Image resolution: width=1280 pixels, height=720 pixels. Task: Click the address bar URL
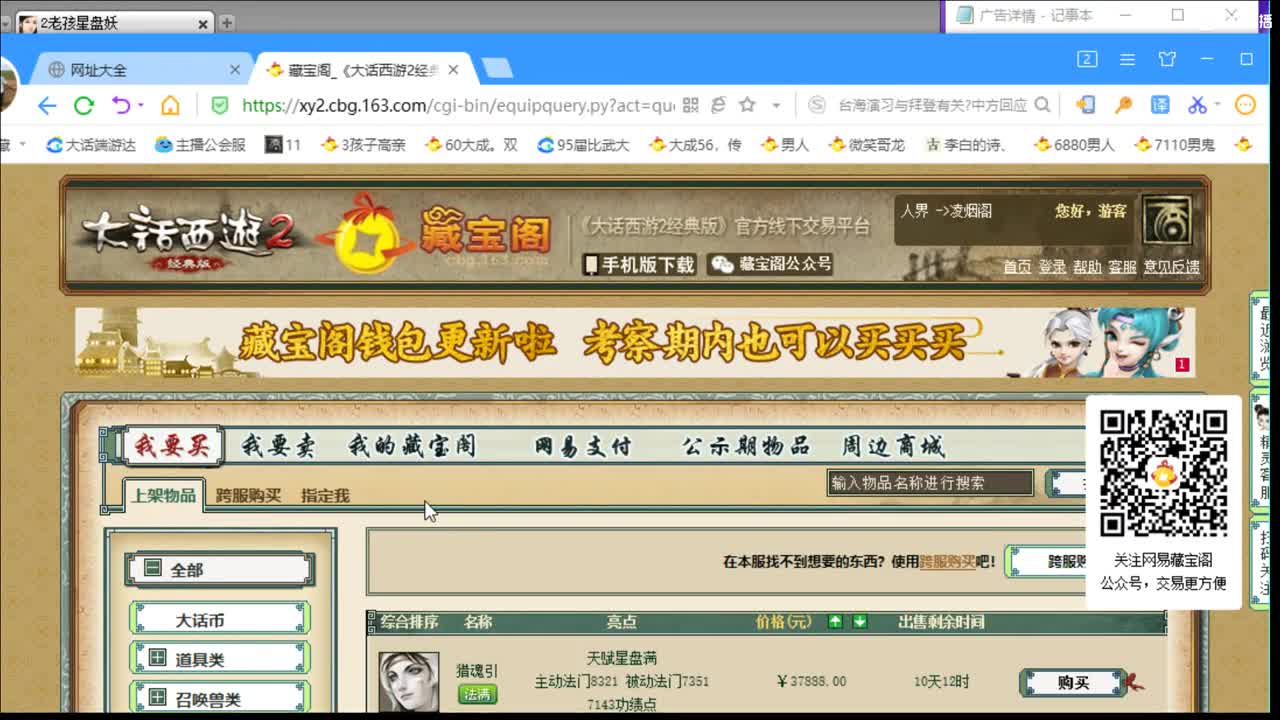click(x=458, y=105)
